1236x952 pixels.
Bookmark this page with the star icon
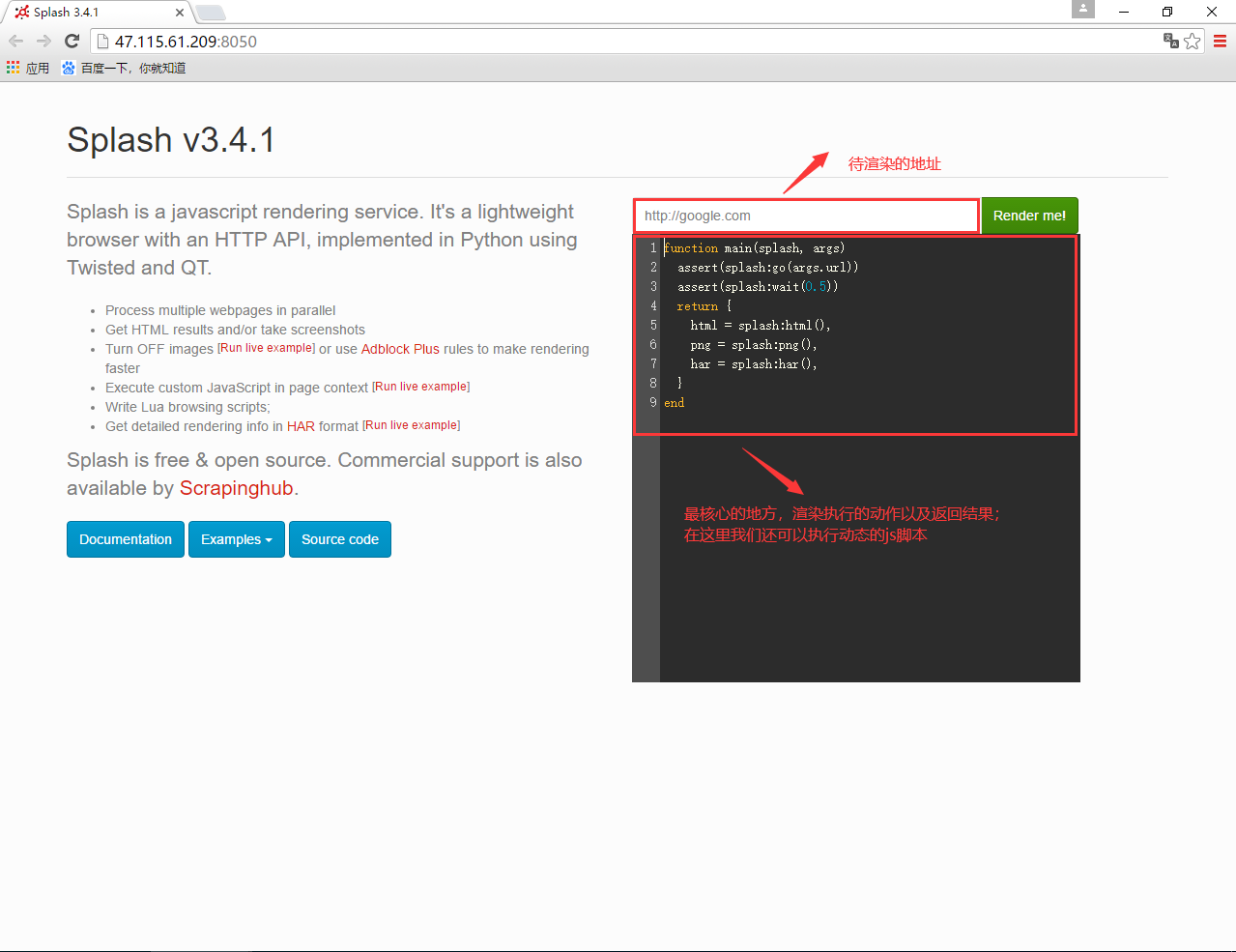1193,41
